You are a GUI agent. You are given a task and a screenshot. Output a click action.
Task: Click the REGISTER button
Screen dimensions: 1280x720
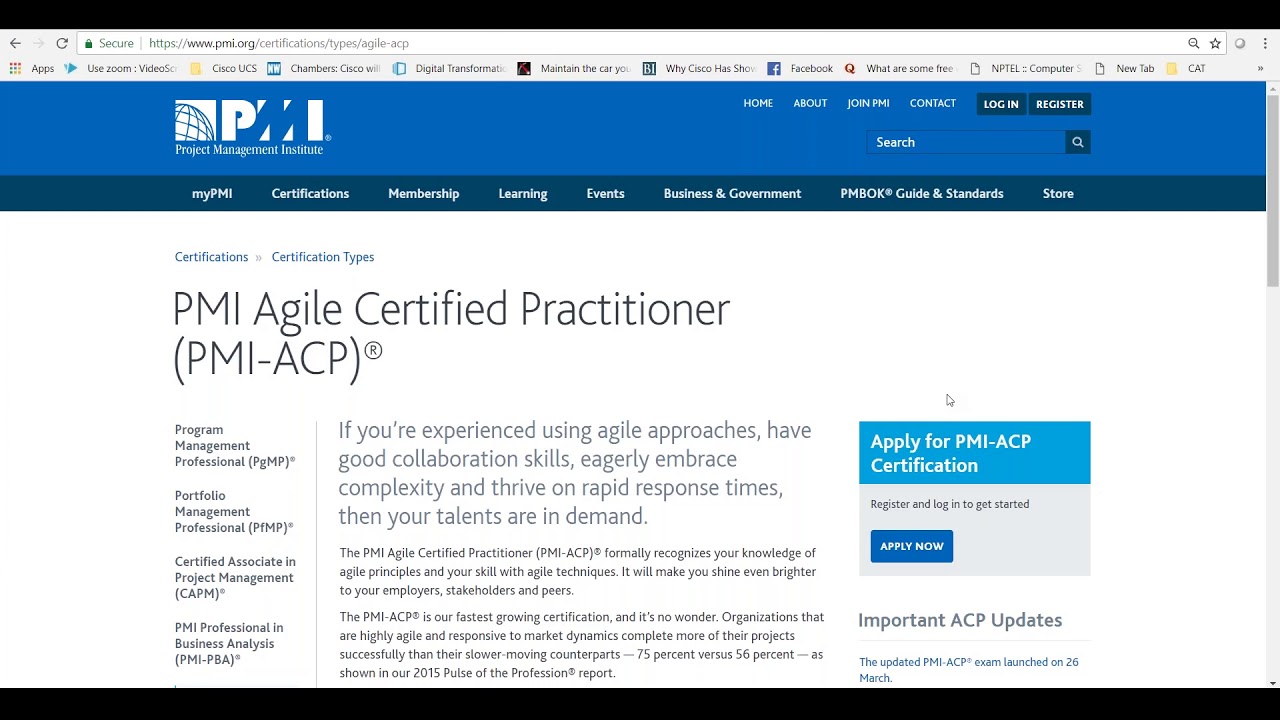(x=1059, y=104)
